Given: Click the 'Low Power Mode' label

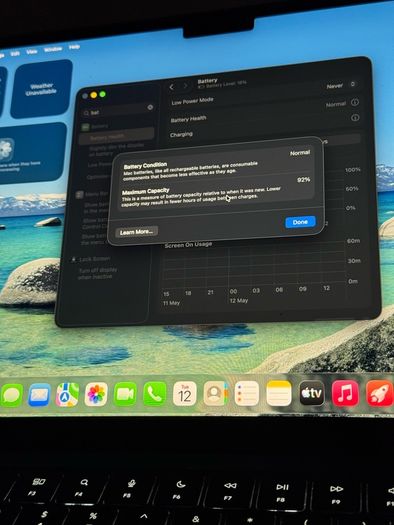Looking at the screenshot, I should pyautogui.click(x=192, y=101).
